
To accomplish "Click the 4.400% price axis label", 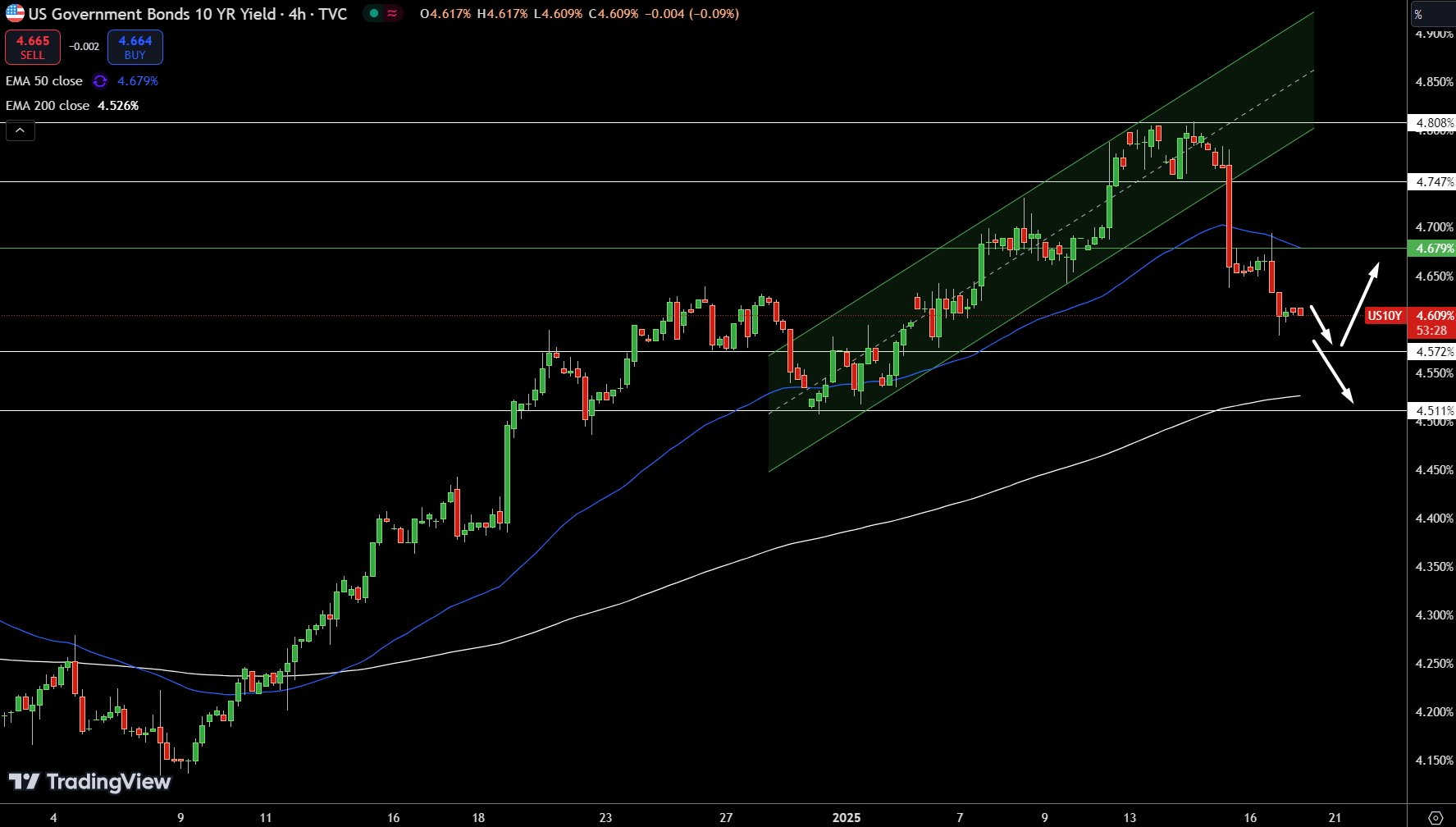I will [x=1434, y=519].
